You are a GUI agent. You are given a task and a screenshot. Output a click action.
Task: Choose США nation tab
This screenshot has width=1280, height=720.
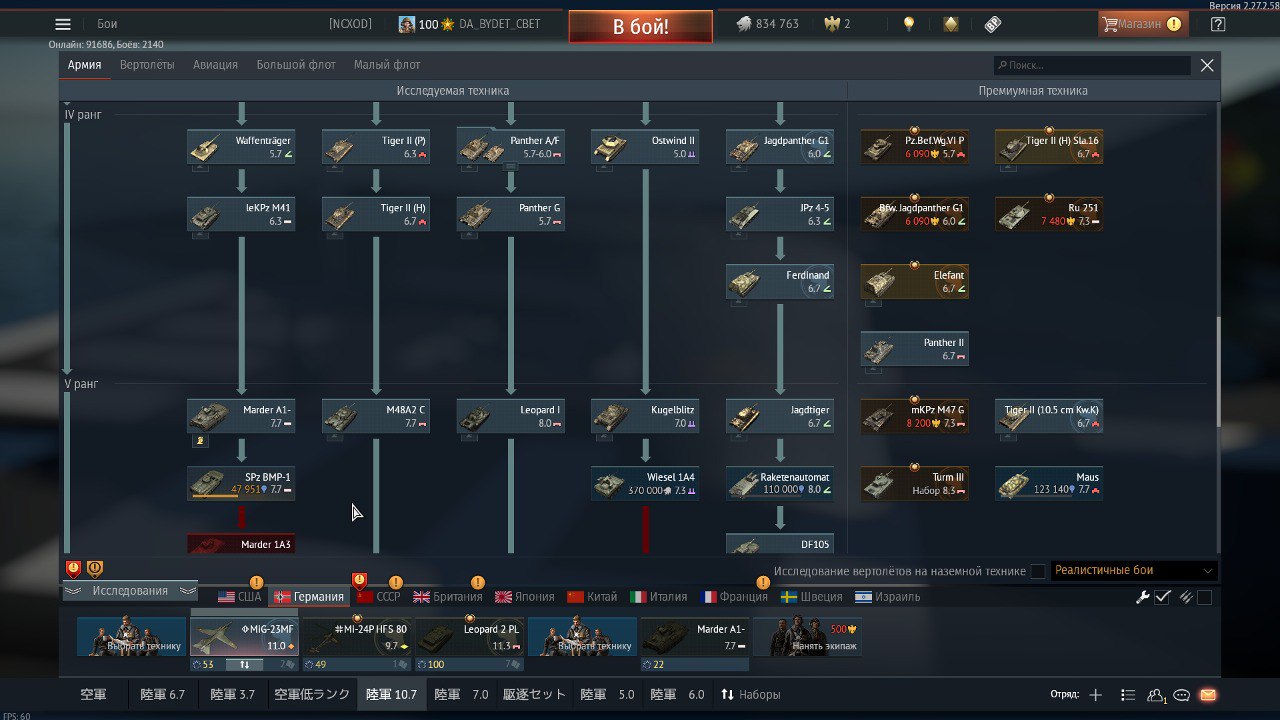tap(240, 597)
